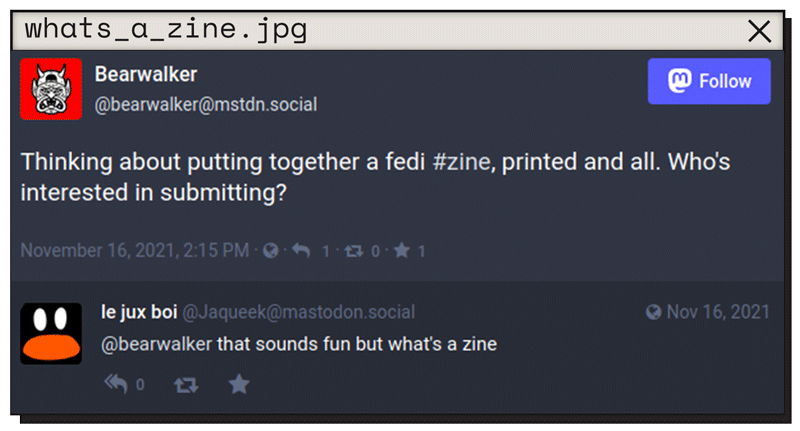Open the November 16, 2021 timestamp link
The image size is (800, 431).
coord(135,250)
